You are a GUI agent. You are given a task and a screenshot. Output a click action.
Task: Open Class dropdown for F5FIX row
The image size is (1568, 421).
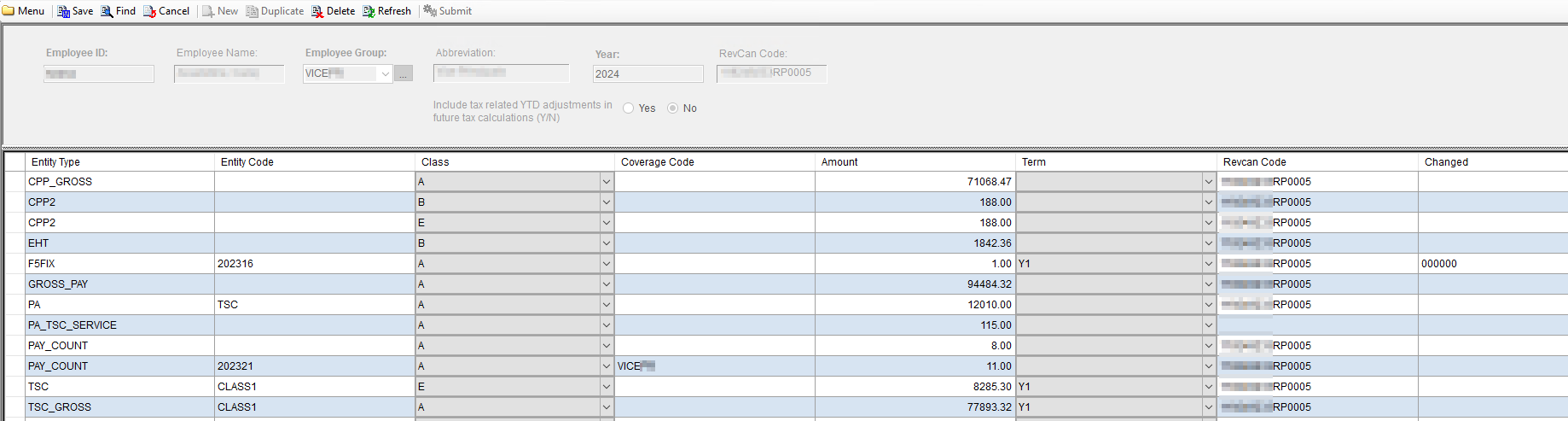607,264
